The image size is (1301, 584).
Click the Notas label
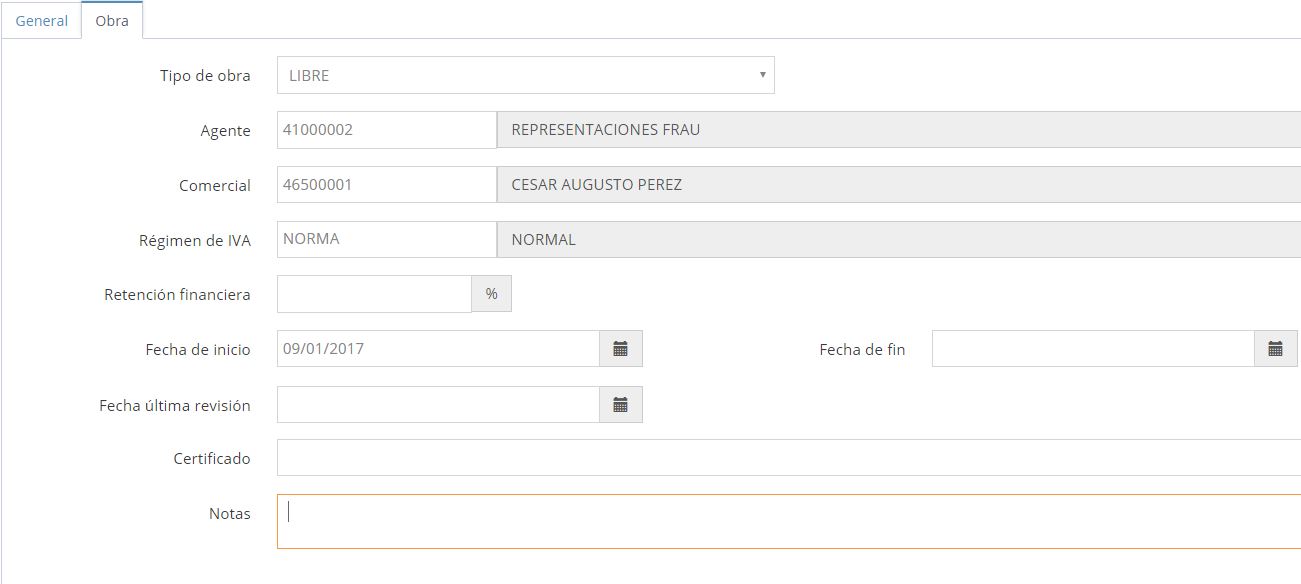230,514
